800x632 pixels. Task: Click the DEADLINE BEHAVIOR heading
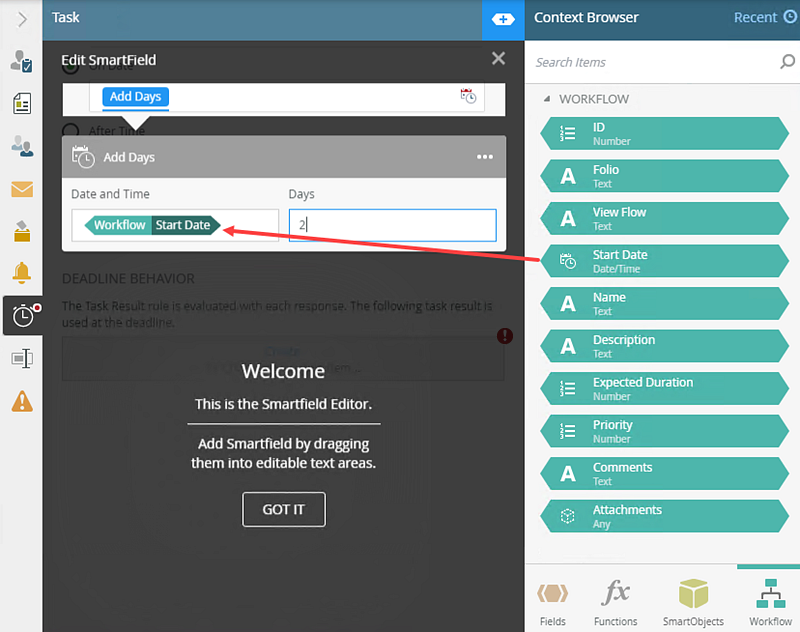[128, 279]
